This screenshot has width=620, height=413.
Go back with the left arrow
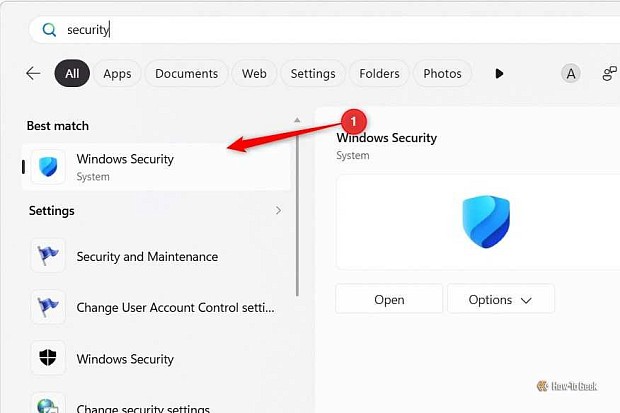point(33,73)
